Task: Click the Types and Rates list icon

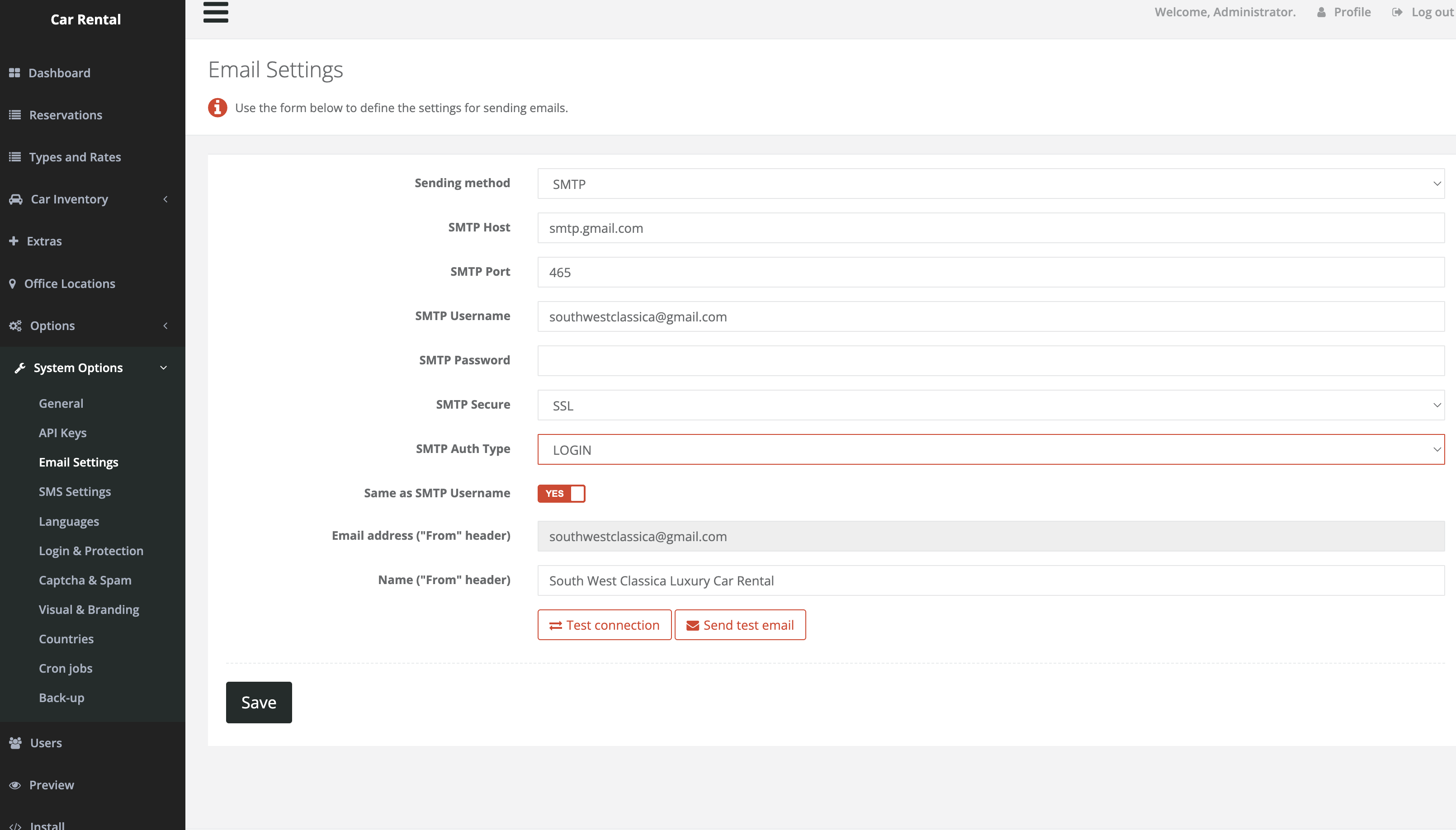Action: (15, 157)
